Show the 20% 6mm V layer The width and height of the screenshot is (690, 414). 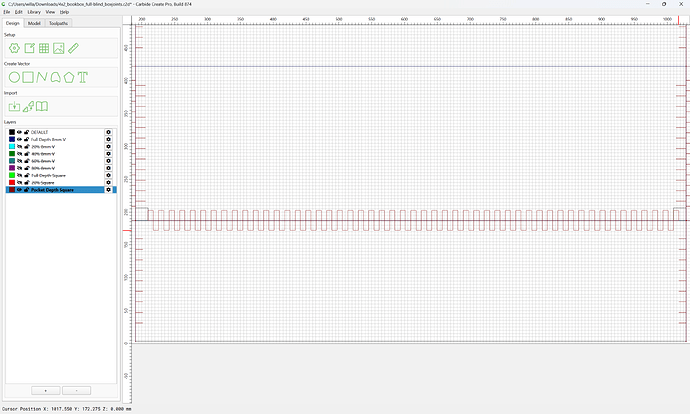coord(19,147)
